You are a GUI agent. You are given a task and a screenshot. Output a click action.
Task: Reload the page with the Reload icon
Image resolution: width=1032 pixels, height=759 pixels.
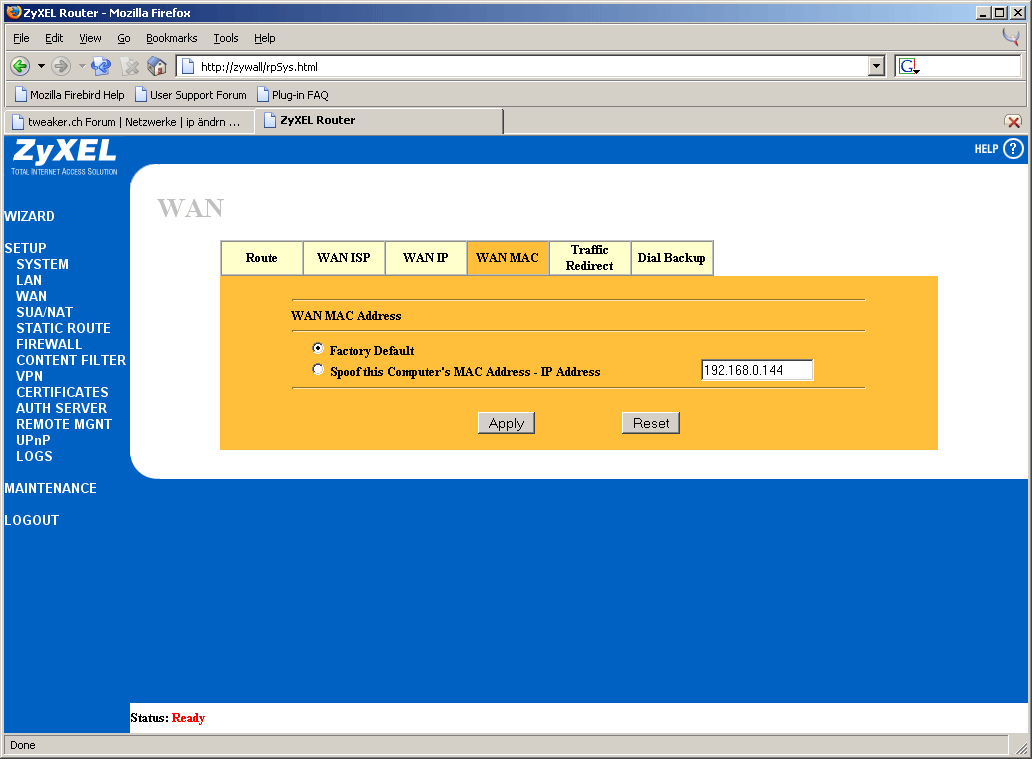tap(101, 66)
